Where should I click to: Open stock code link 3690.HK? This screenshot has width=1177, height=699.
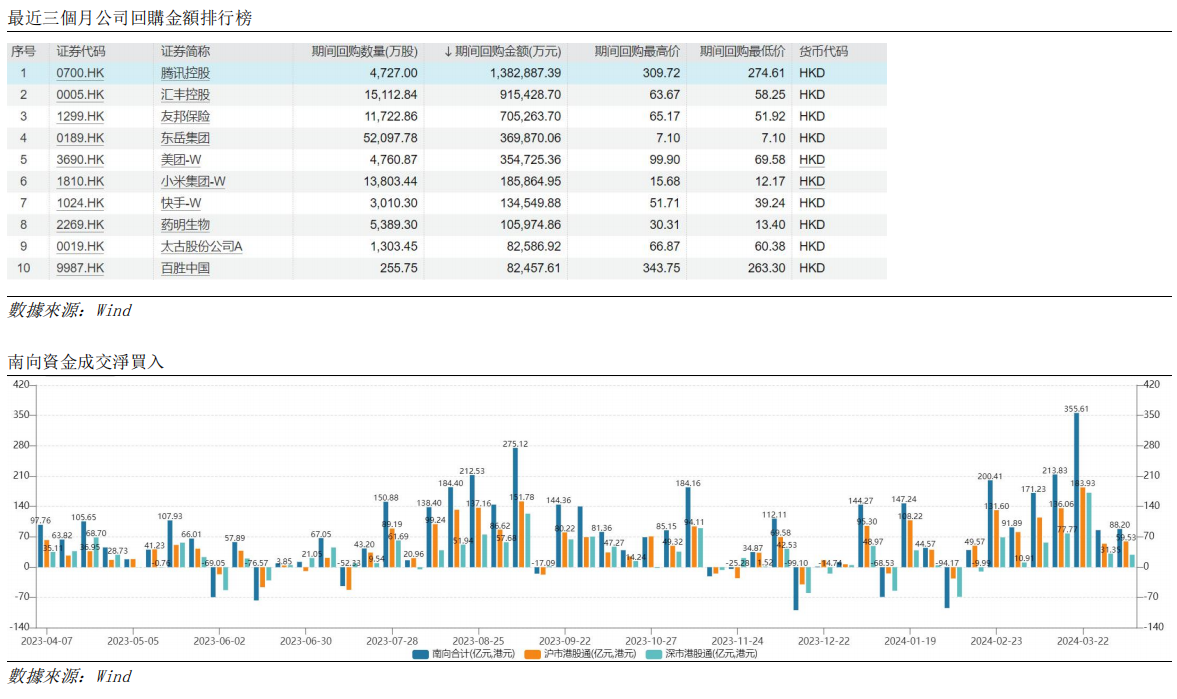80,160
